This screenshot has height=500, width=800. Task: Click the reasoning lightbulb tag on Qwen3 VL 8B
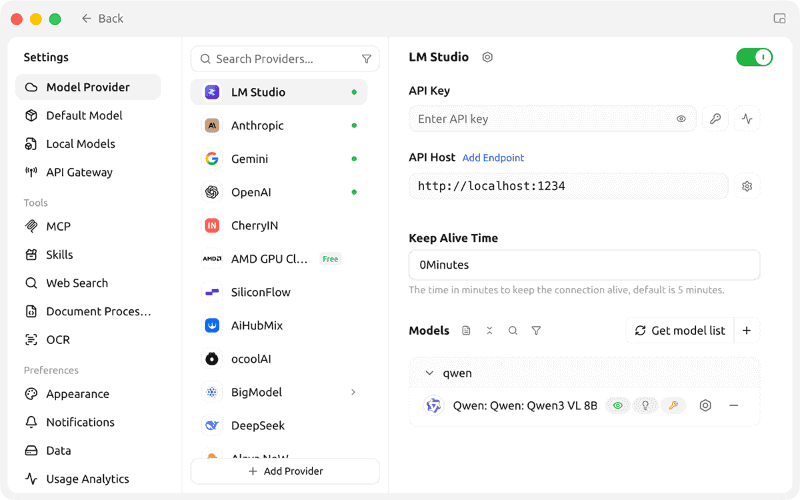[645, 406]
